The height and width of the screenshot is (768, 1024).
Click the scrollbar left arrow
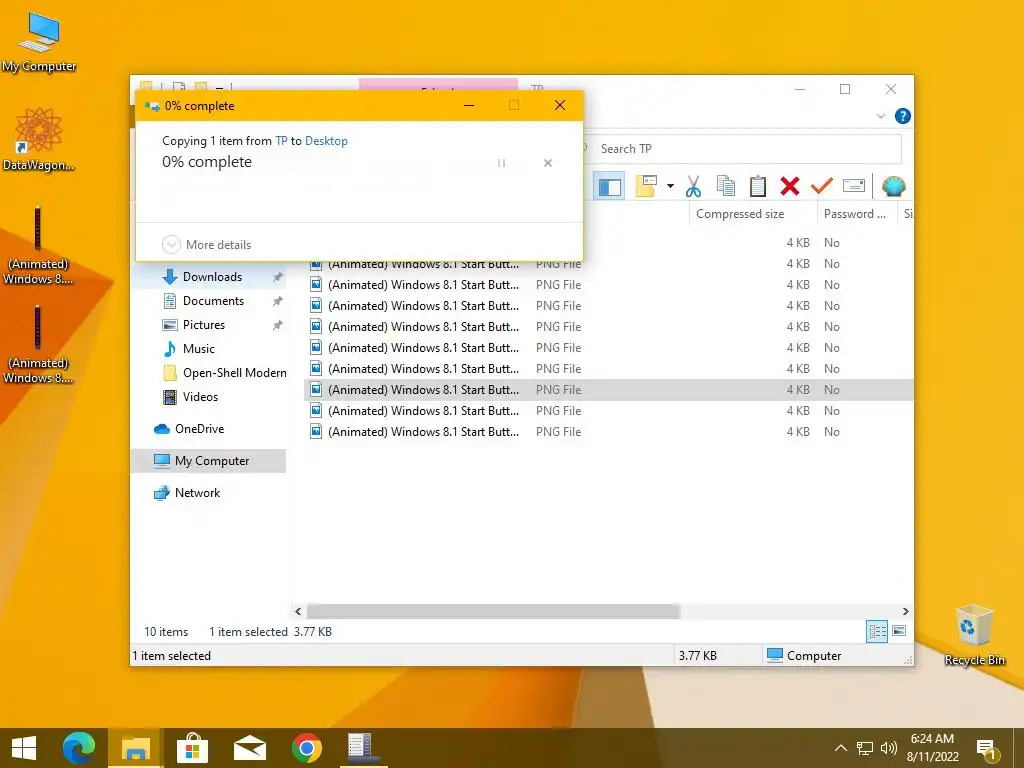298,611
